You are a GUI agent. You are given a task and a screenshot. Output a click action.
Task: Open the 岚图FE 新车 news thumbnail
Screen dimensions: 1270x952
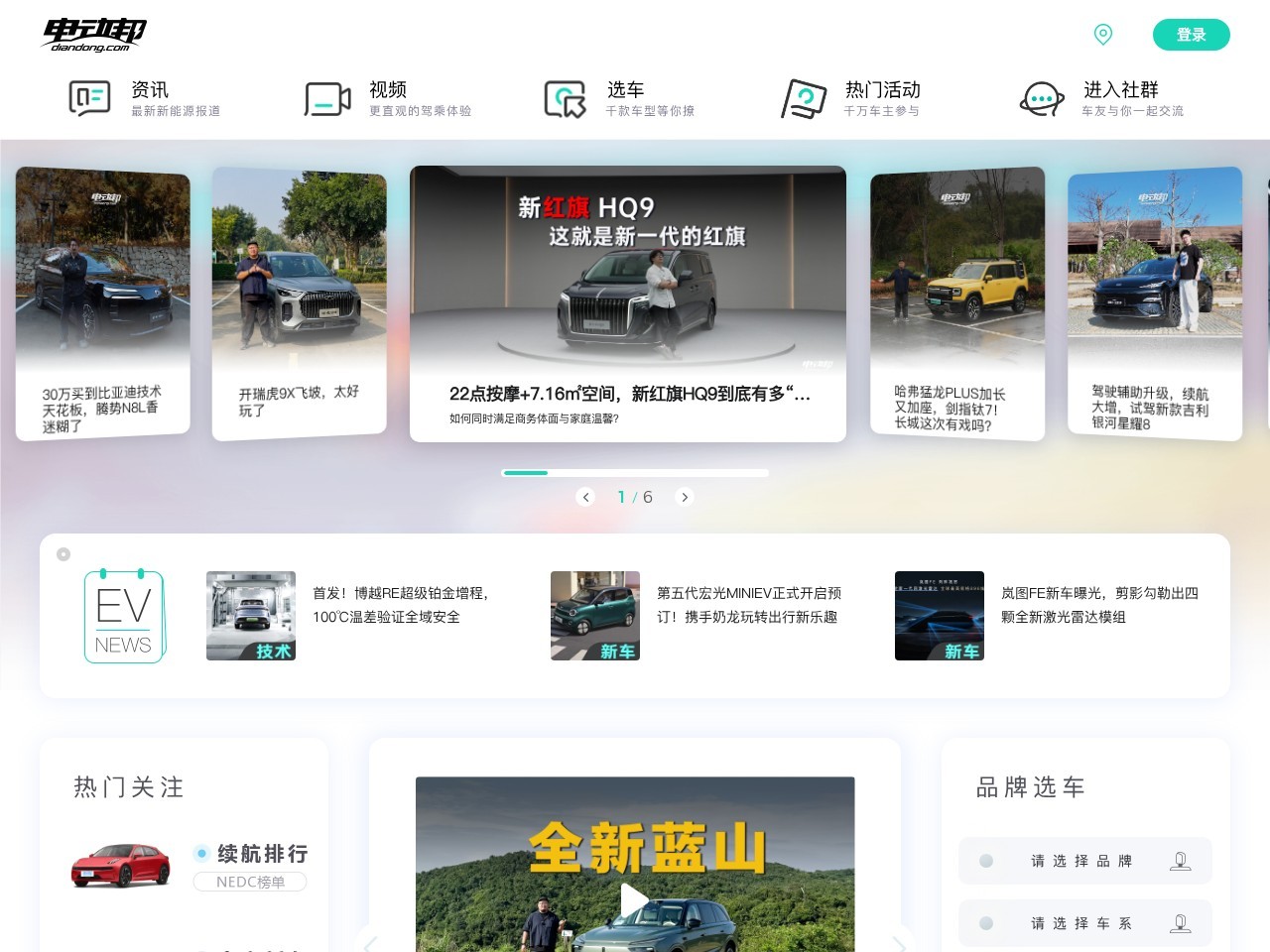[940, 616]
